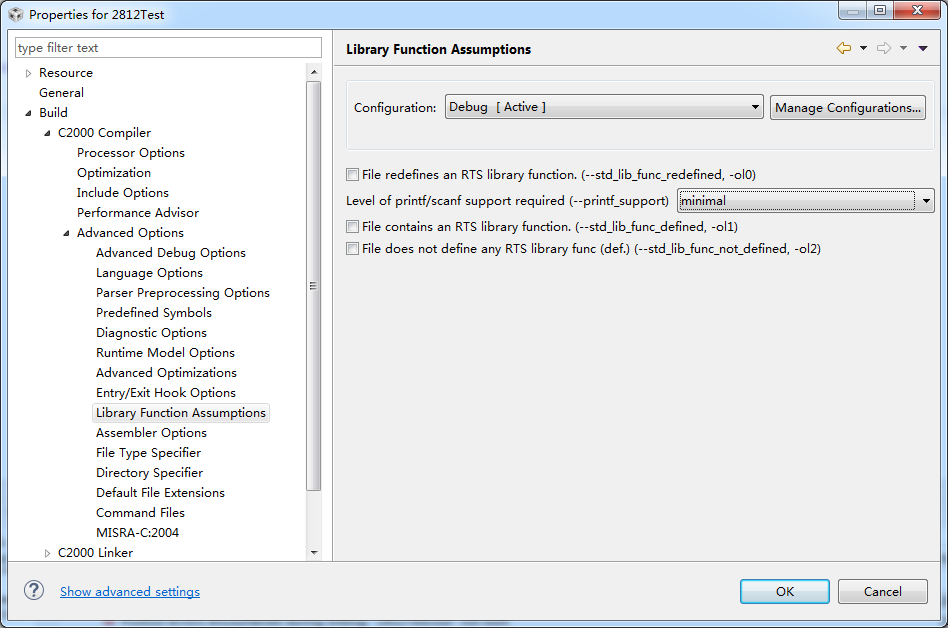The height and width of the screenshot is (628, 948).
Task: Open the view menu triangle in header
Action: [x=923, y=48]
